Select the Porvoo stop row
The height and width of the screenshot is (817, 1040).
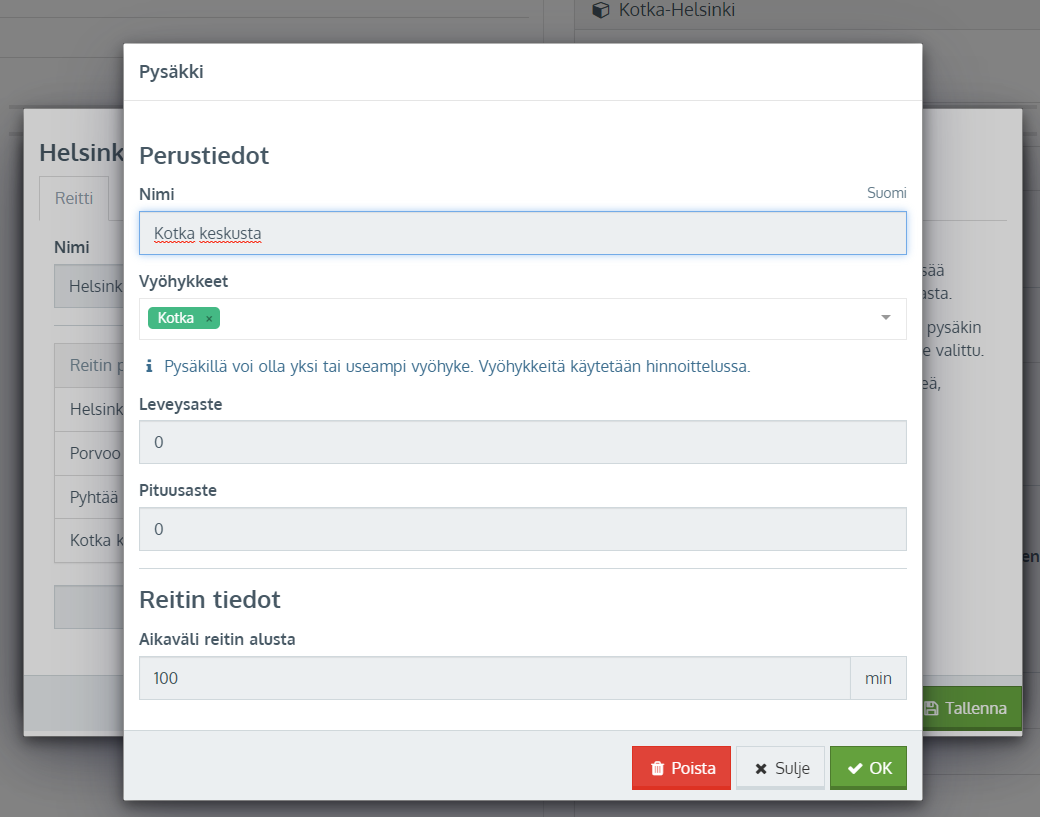[94, 452]
